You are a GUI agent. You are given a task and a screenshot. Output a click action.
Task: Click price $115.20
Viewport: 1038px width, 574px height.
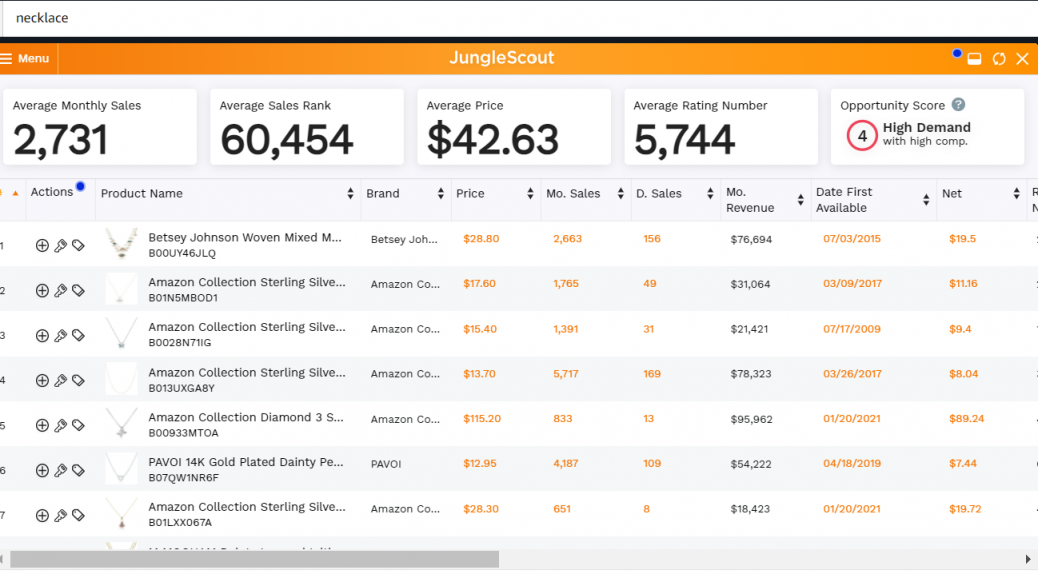pyautogui.click(x=482, y=418)
